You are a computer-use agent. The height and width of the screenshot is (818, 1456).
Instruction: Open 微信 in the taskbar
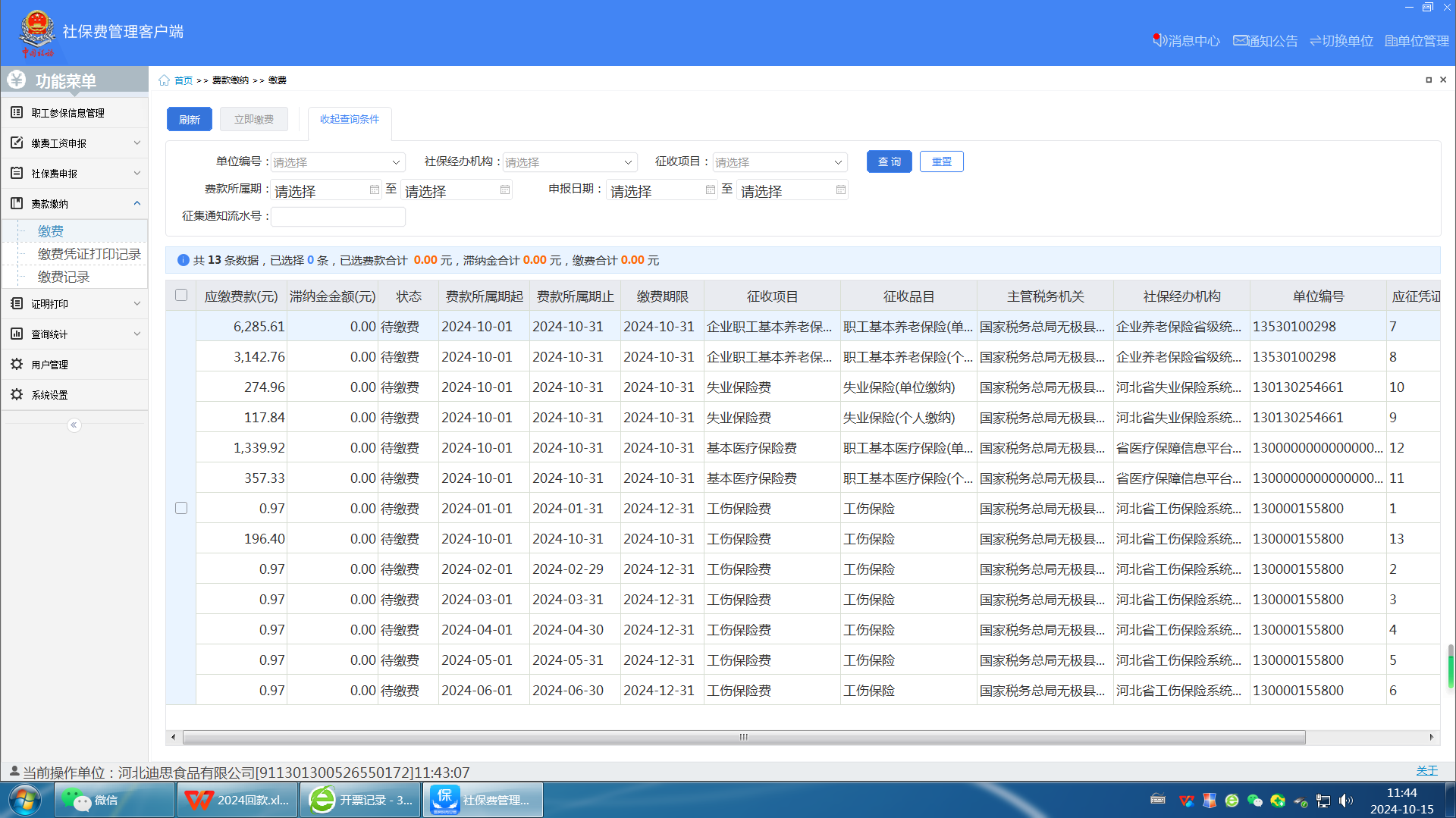115,801
